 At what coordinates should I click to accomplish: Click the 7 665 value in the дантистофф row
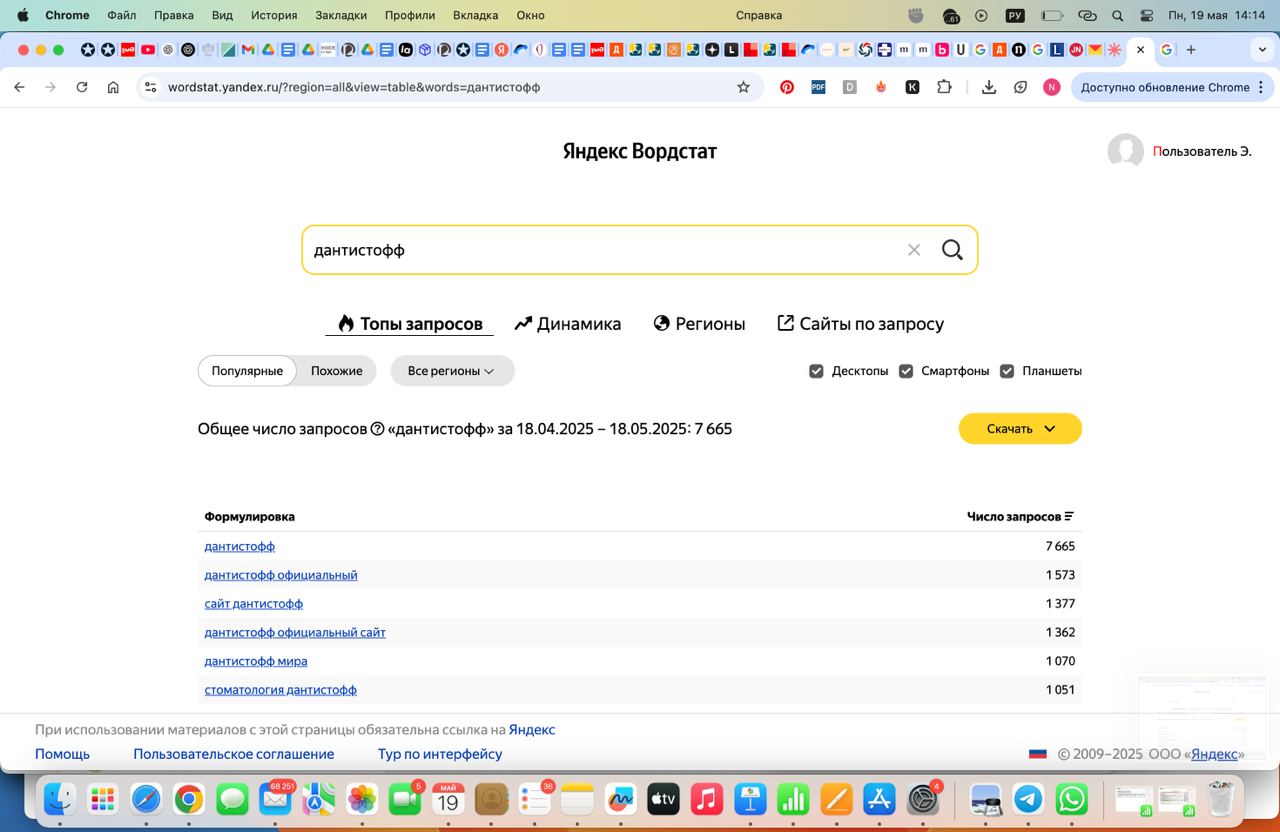(1060, 546)
